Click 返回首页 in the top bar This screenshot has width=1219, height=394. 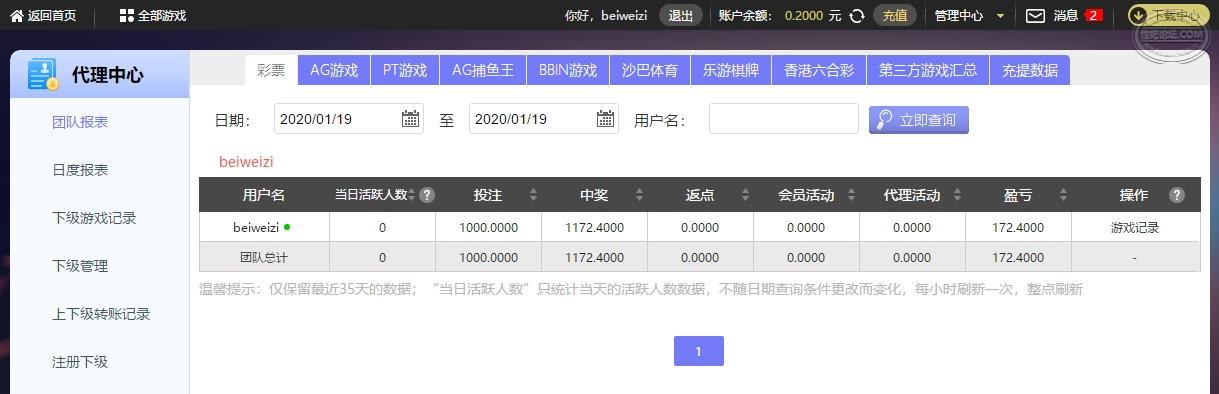[52, 16]
